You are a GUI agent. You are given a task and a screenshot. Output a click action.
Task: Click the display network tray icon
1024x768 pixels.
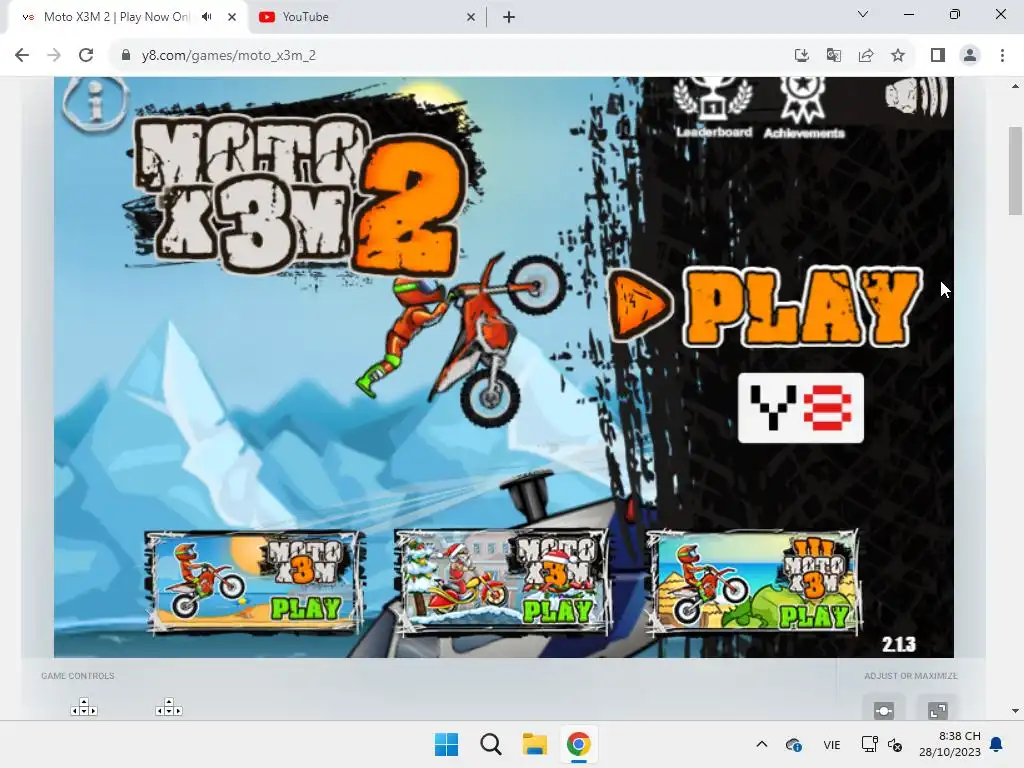(869, 744)
